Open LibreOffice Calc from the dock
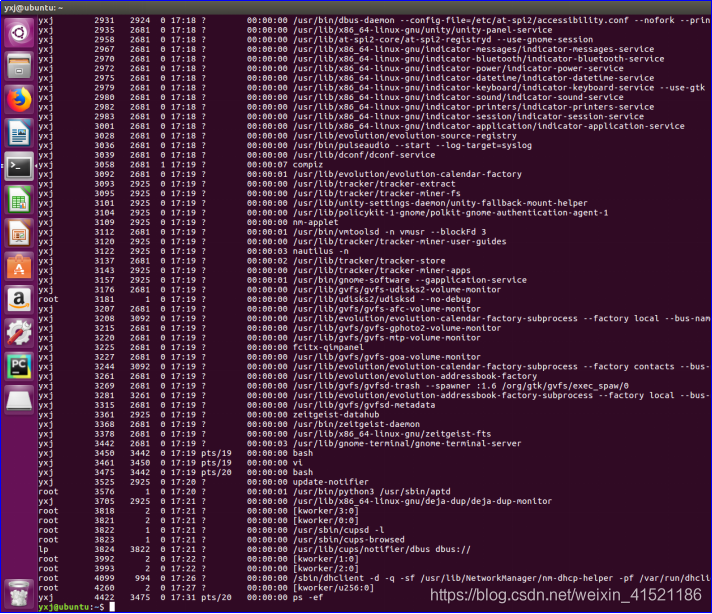This screenshot has height=614, width=712. [19, 200]
